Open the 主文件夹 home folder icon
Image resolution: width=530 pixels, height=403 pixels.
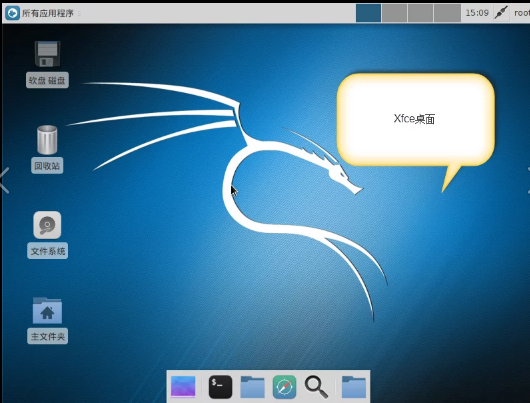coord(47,310)
